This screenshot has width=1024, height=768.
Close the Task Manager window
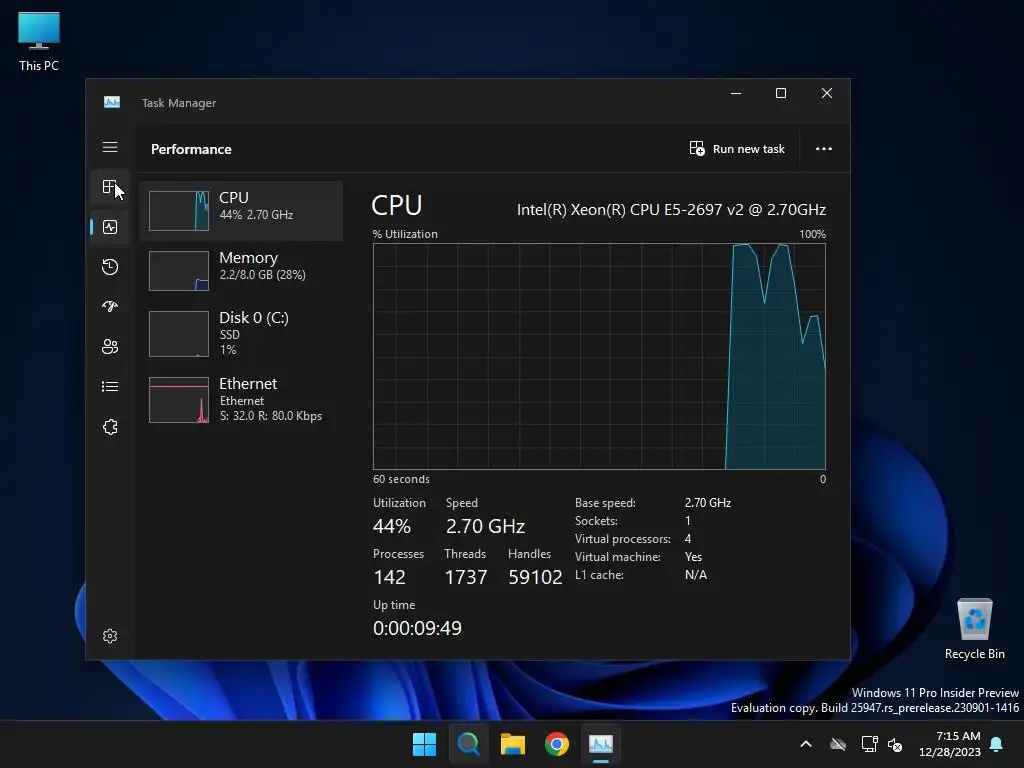[827, 93]
